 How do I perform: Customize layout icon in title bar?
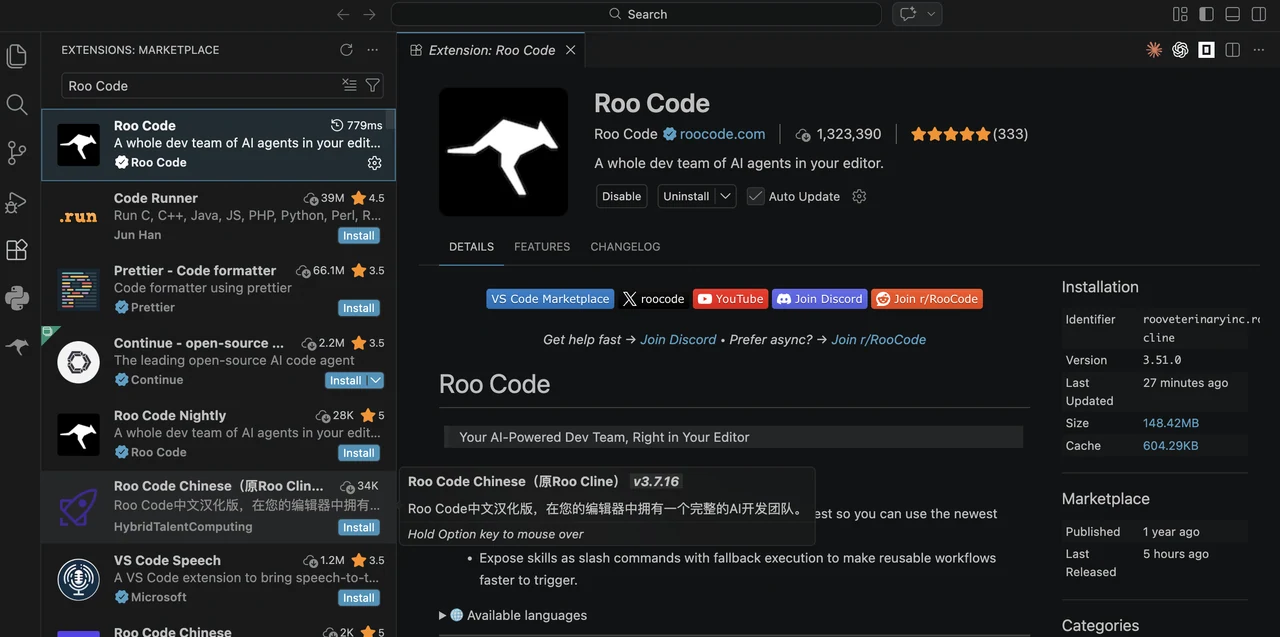point(1180,14)
